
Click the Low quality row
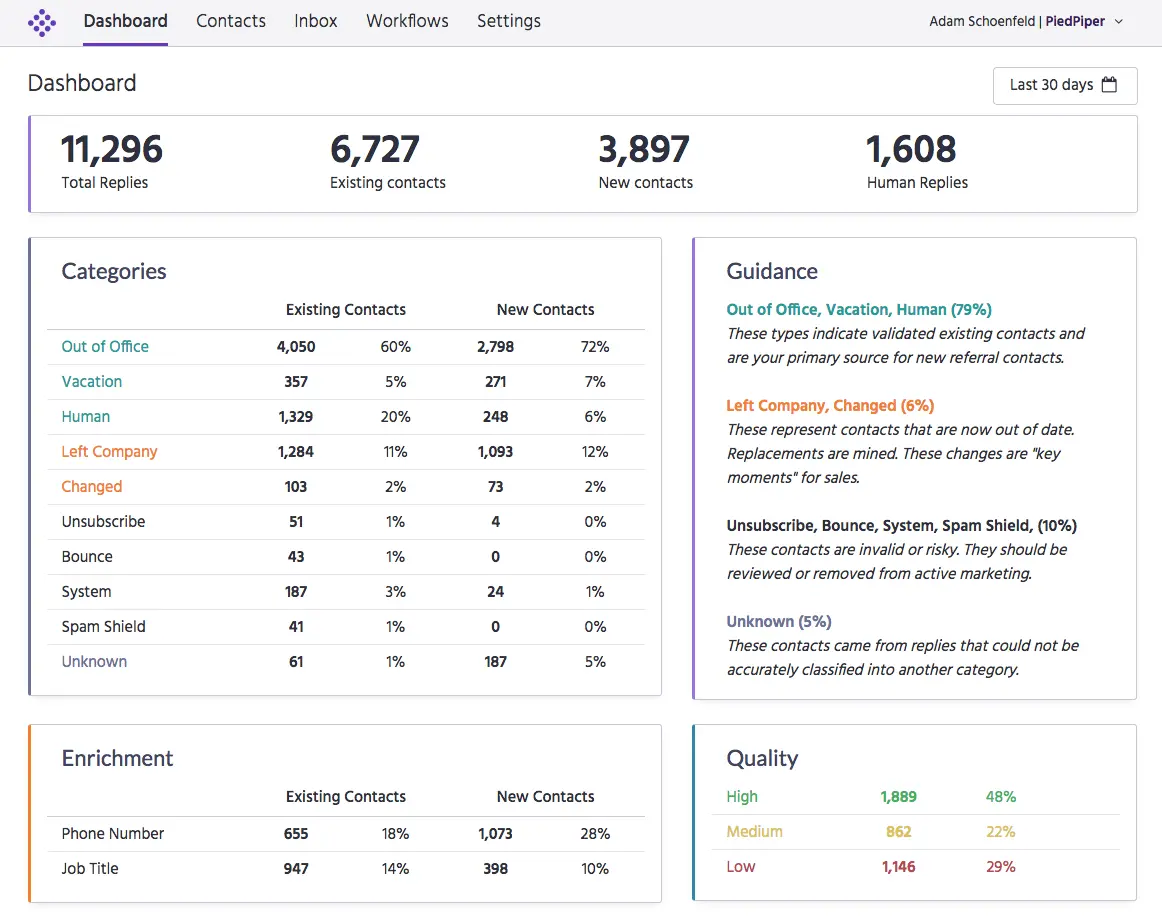click(x=741, y=867)
